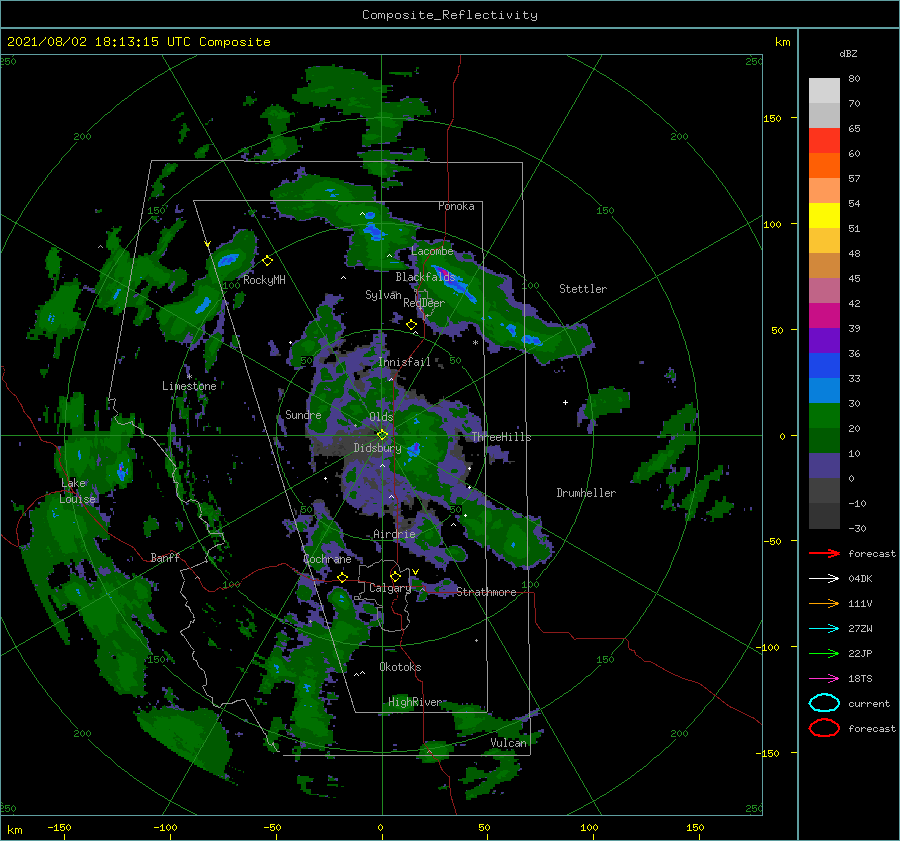Screen dimensions: 900x841
Task: Click the red forecast arrow in legend
Action: tap(824, 553)
